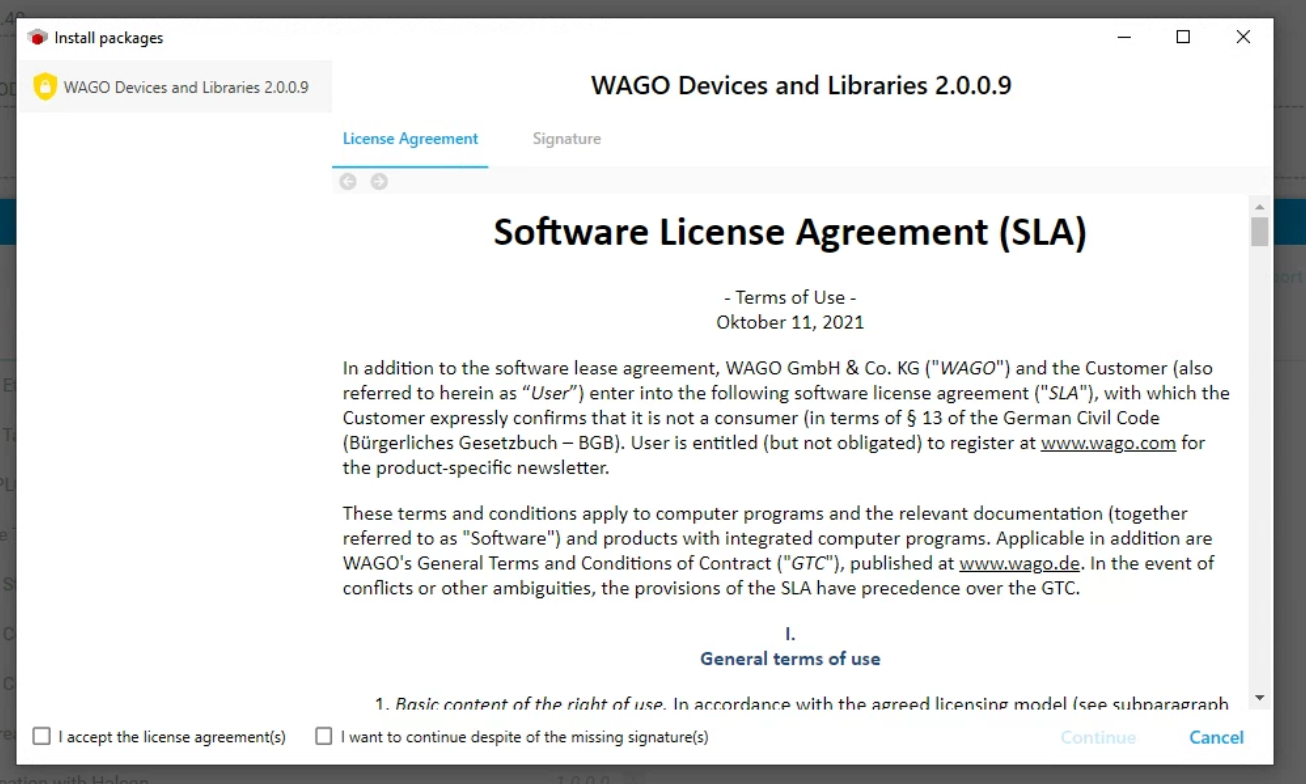The image size is (1306, 784).
Task: Click the red Install packages window icon
Action: pos(38,38)
